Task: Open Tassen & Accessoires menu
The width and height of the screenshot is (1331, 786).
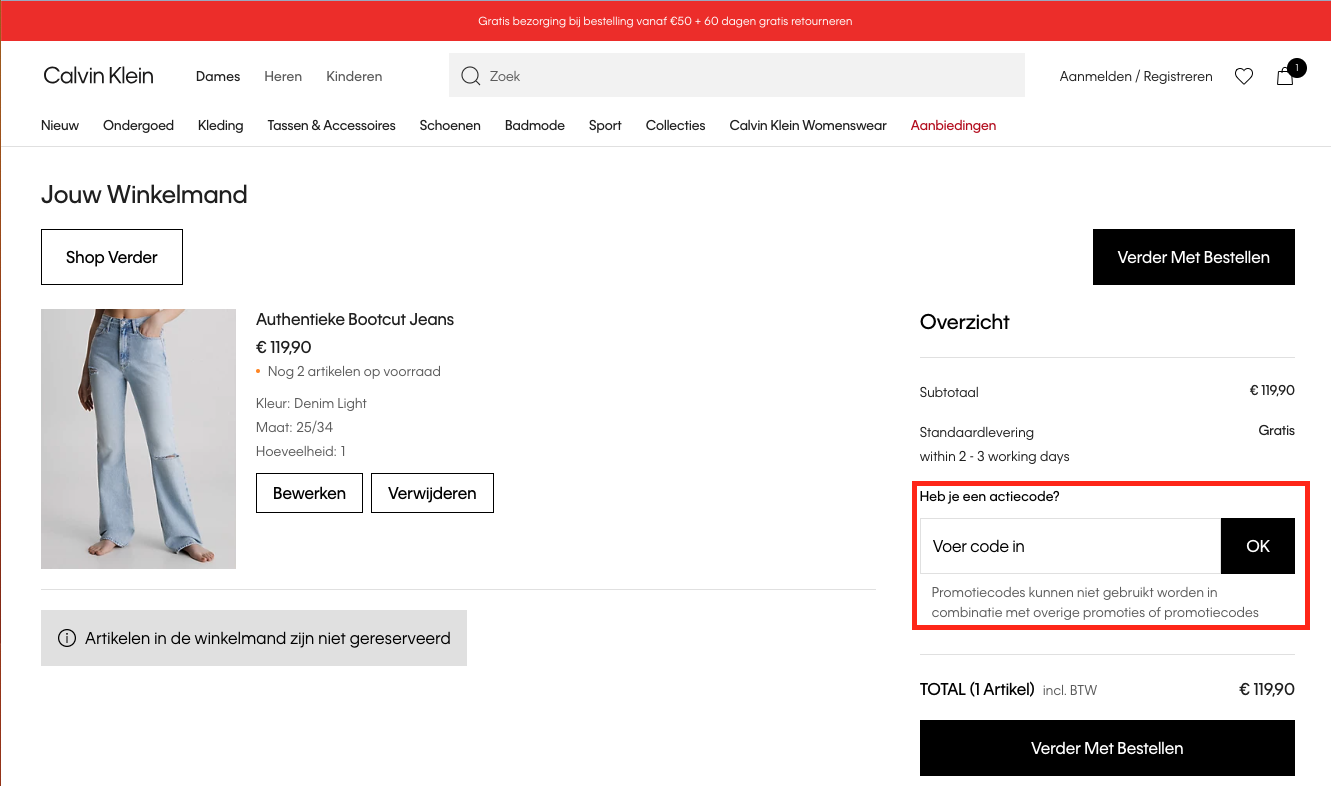Action: pyautogui.click(x=332, y=125)
